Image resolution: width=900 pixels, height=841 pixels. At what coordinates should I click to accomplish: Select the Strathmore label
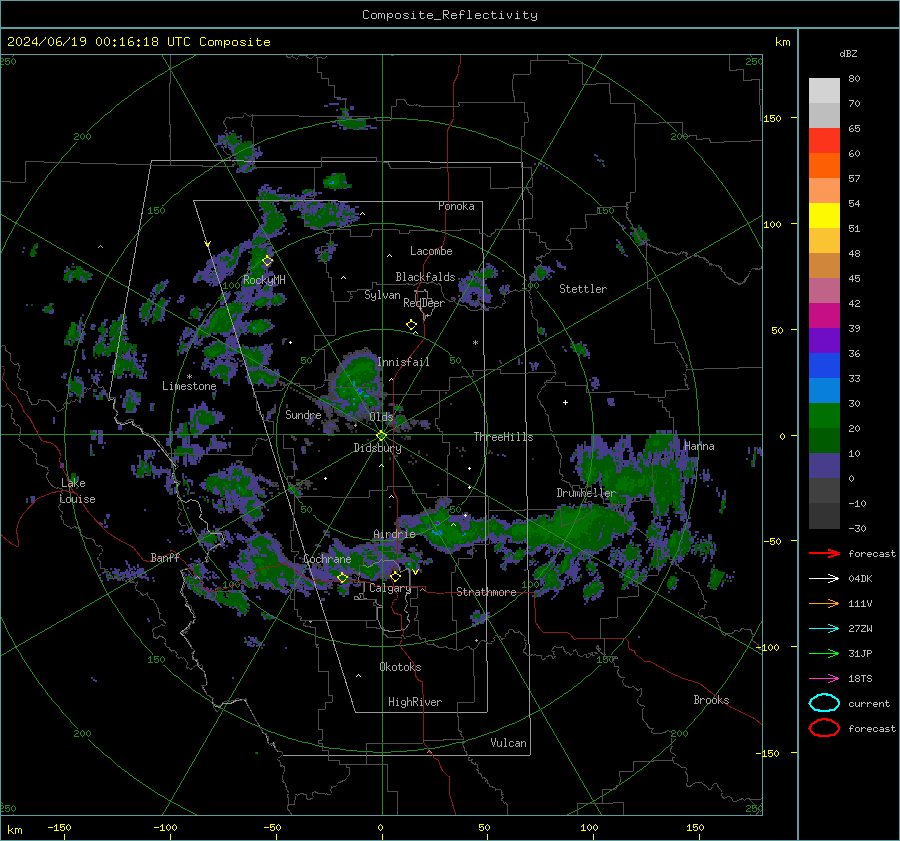486,592
